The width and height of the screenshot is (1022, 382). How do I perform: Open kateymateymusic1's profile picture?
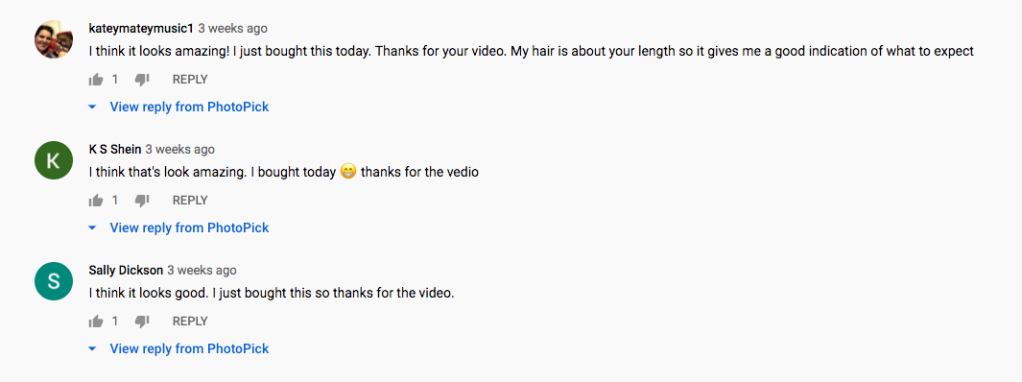click(x=53, y=39)
